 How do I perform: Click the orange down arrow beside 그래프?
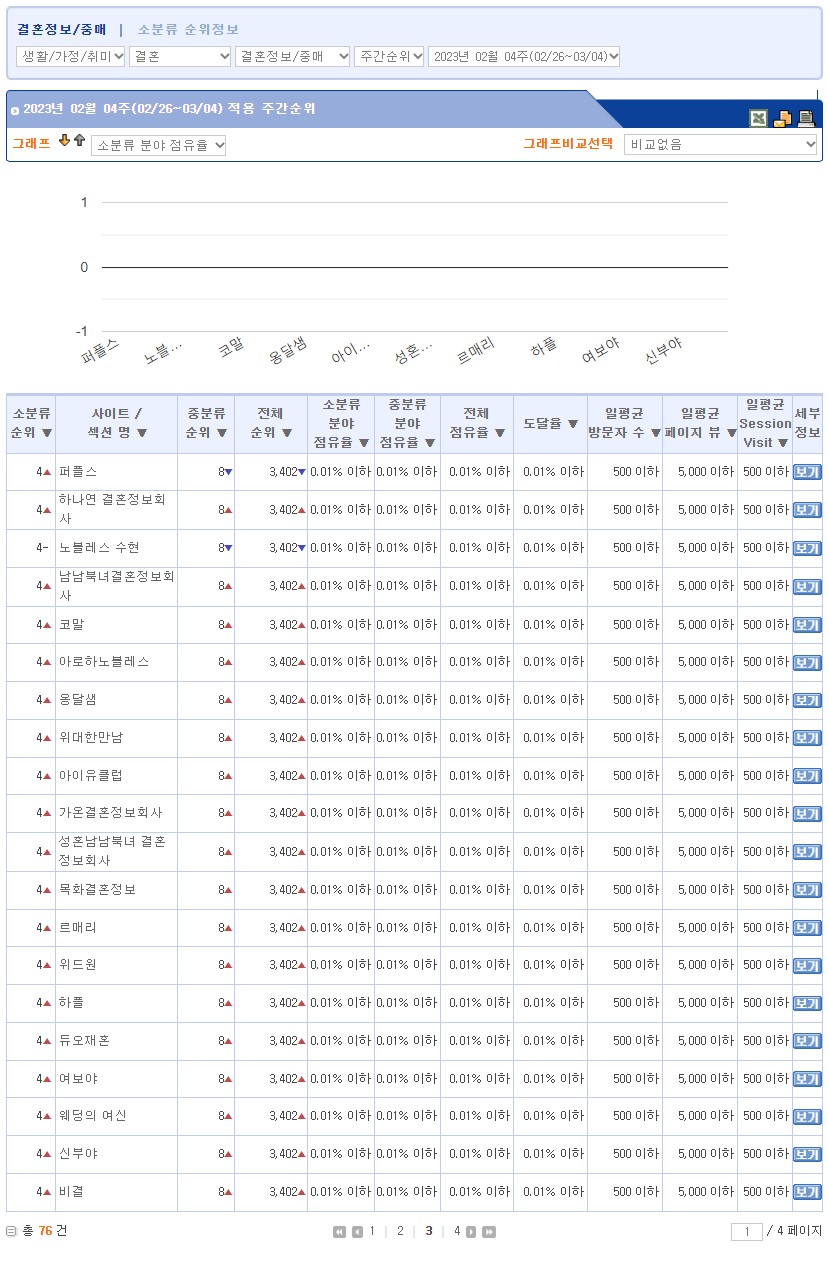[x=65, y=141]
